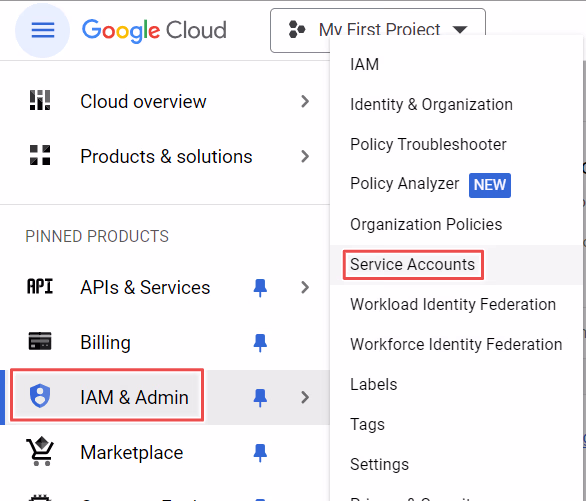Expand the APIs & Services chevron
586x501 pixels.
305,287
